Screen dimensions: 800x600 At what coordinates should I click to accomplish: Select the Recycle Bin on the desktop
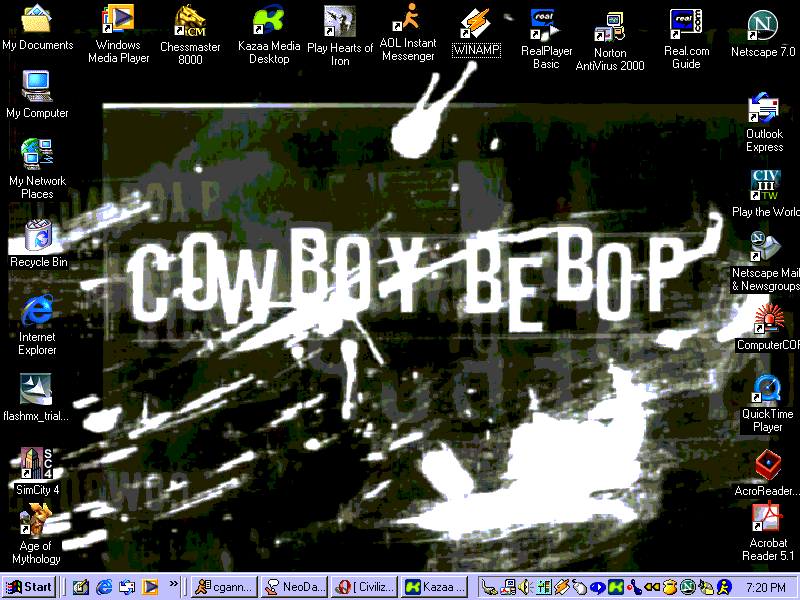(x=38, y=243)
